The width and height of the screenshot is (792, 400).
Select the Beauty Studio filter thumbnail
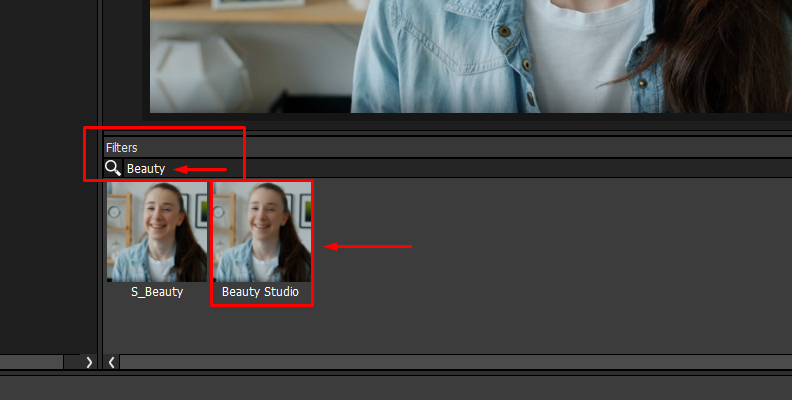[x=262, y=232]
